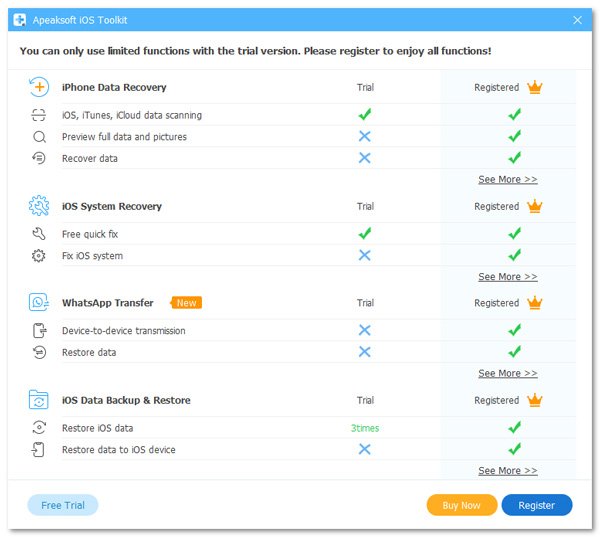Image resolution: width=600 pixels, height=537 pixels.
Task: Click the WhatsApp Restore data icon
Action: pyautogui.click(x=39, y=352)
